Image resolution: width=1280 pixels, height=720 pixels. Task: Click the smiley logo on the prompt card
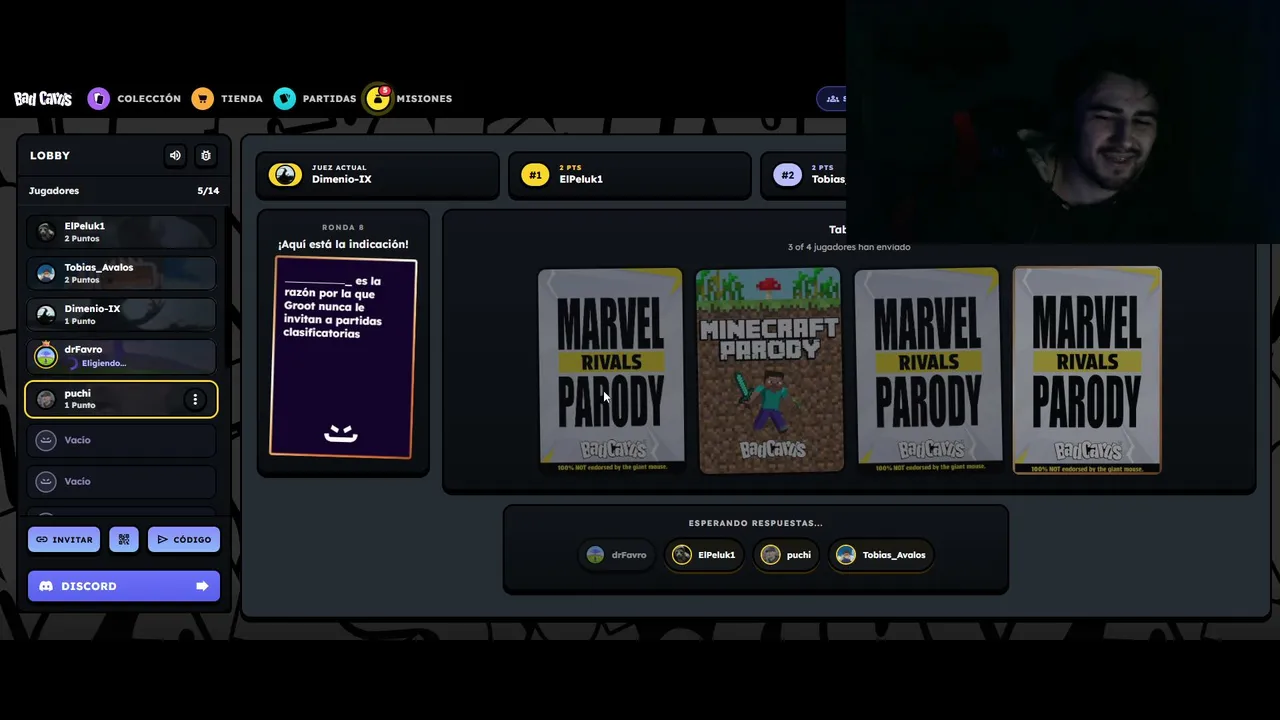click(341, 433)
